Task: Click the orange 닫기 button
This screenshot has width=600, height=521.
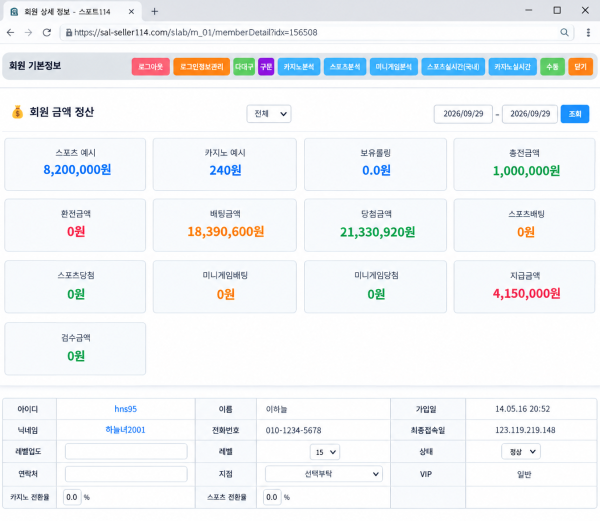Action: (x=580, y=67)
